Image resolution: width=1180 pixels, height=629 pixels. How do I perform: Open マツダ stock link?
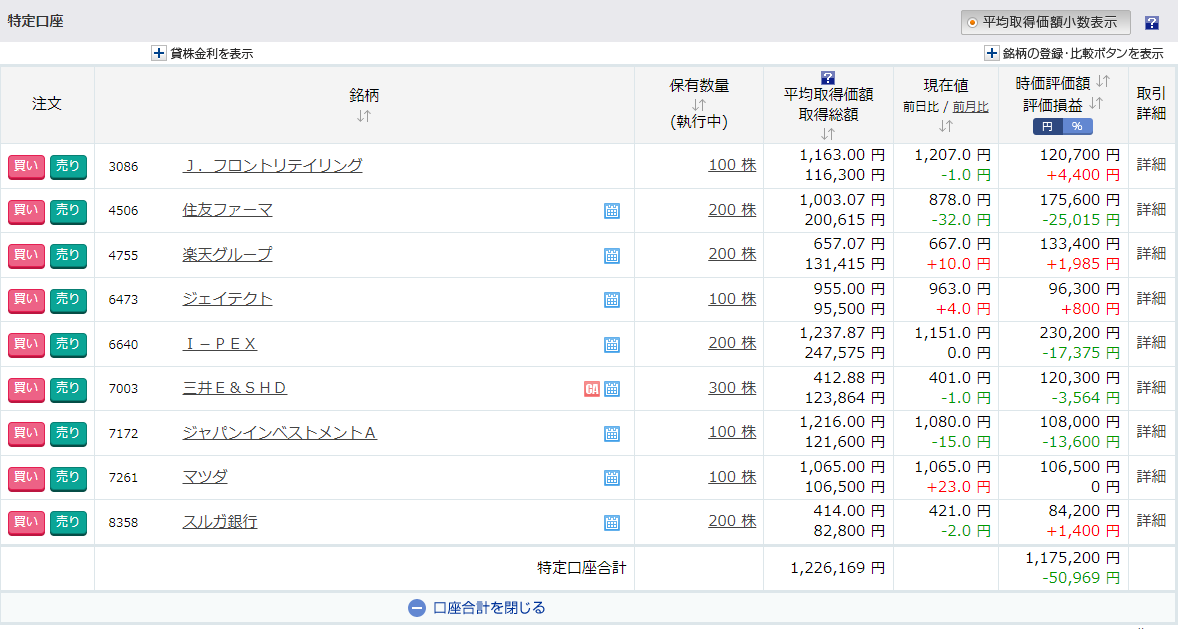[205, 477]
